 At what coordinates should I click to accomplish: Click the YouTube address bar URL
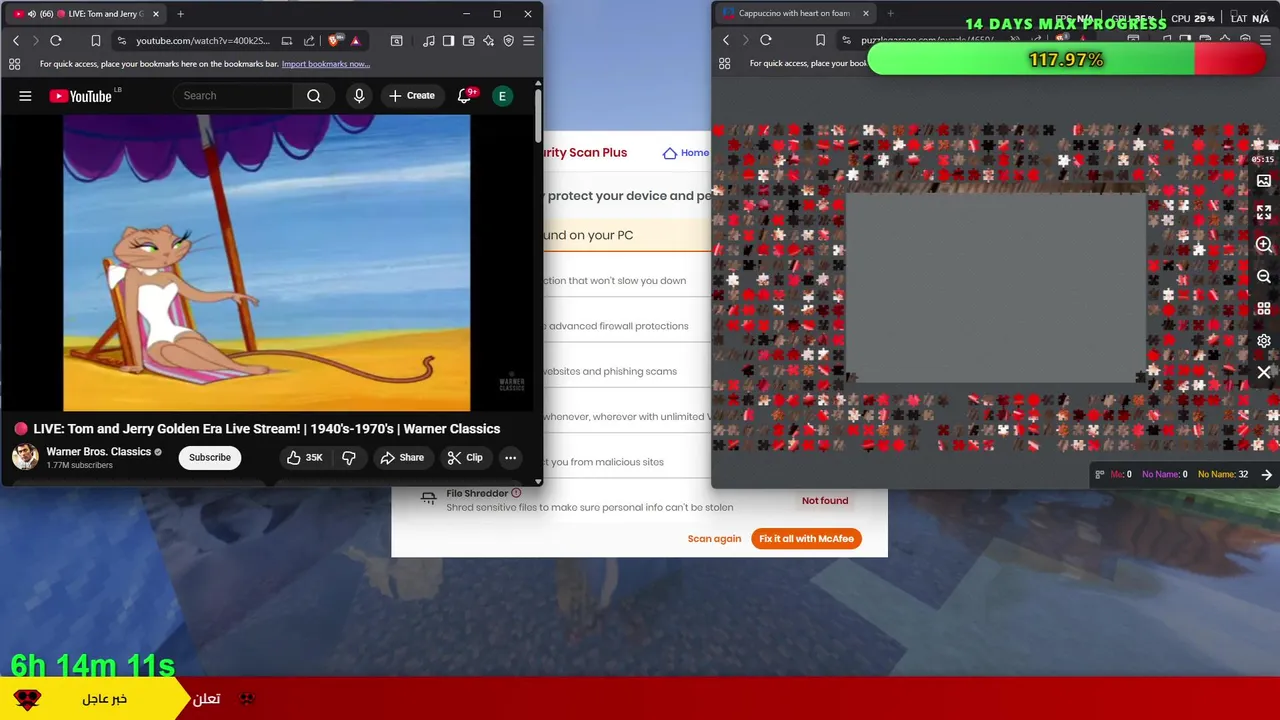click(203, 41)
